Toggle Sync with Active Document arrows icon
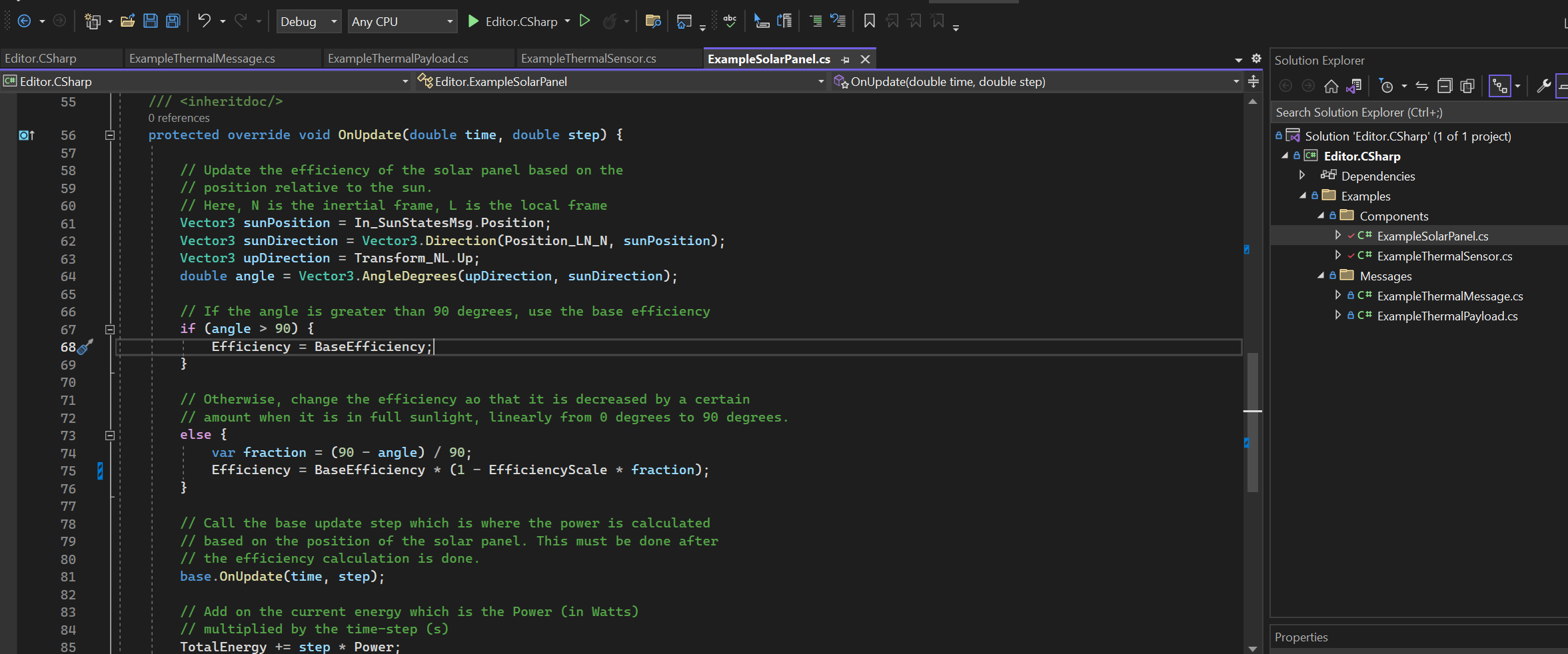Image resolution: width=1568 pixels, height=654 pixels. click(x=1422, y=86)
